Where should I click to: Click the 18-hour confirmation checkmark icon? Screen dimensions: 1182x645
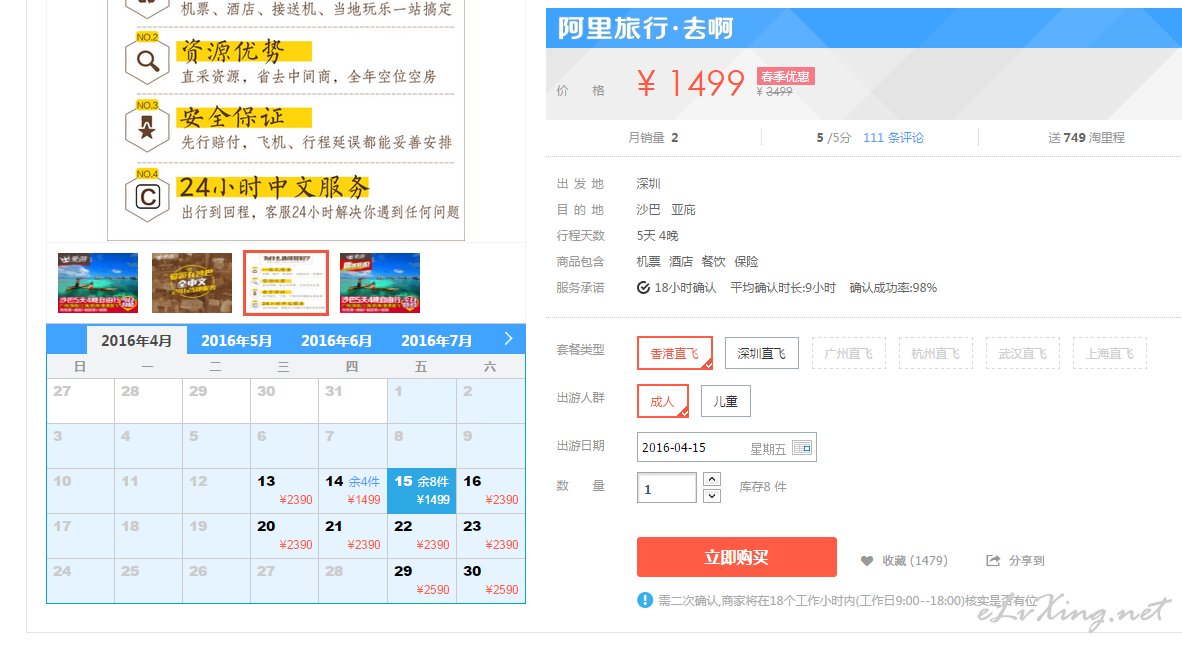coord(643,288)
